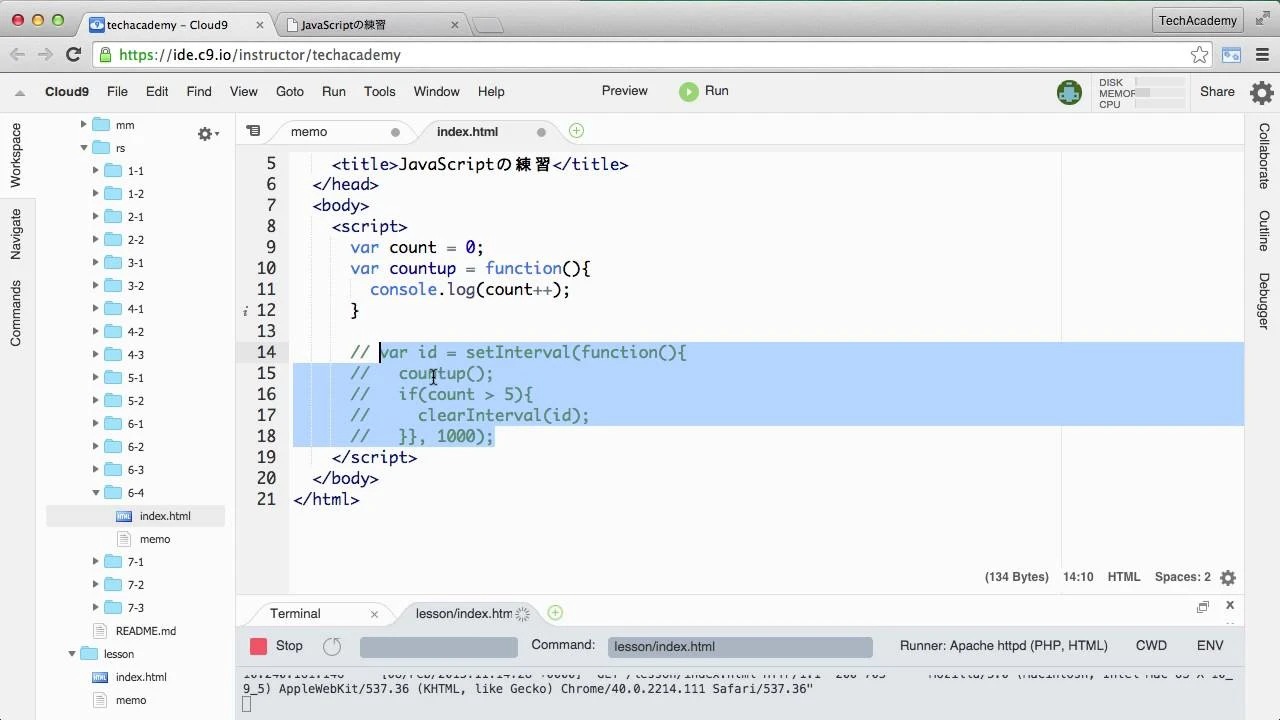The height and width of the screenshot is (720, 1280).
Task: Open the Cloud9 settings gear icon
Action: [x=1261, y=92]
